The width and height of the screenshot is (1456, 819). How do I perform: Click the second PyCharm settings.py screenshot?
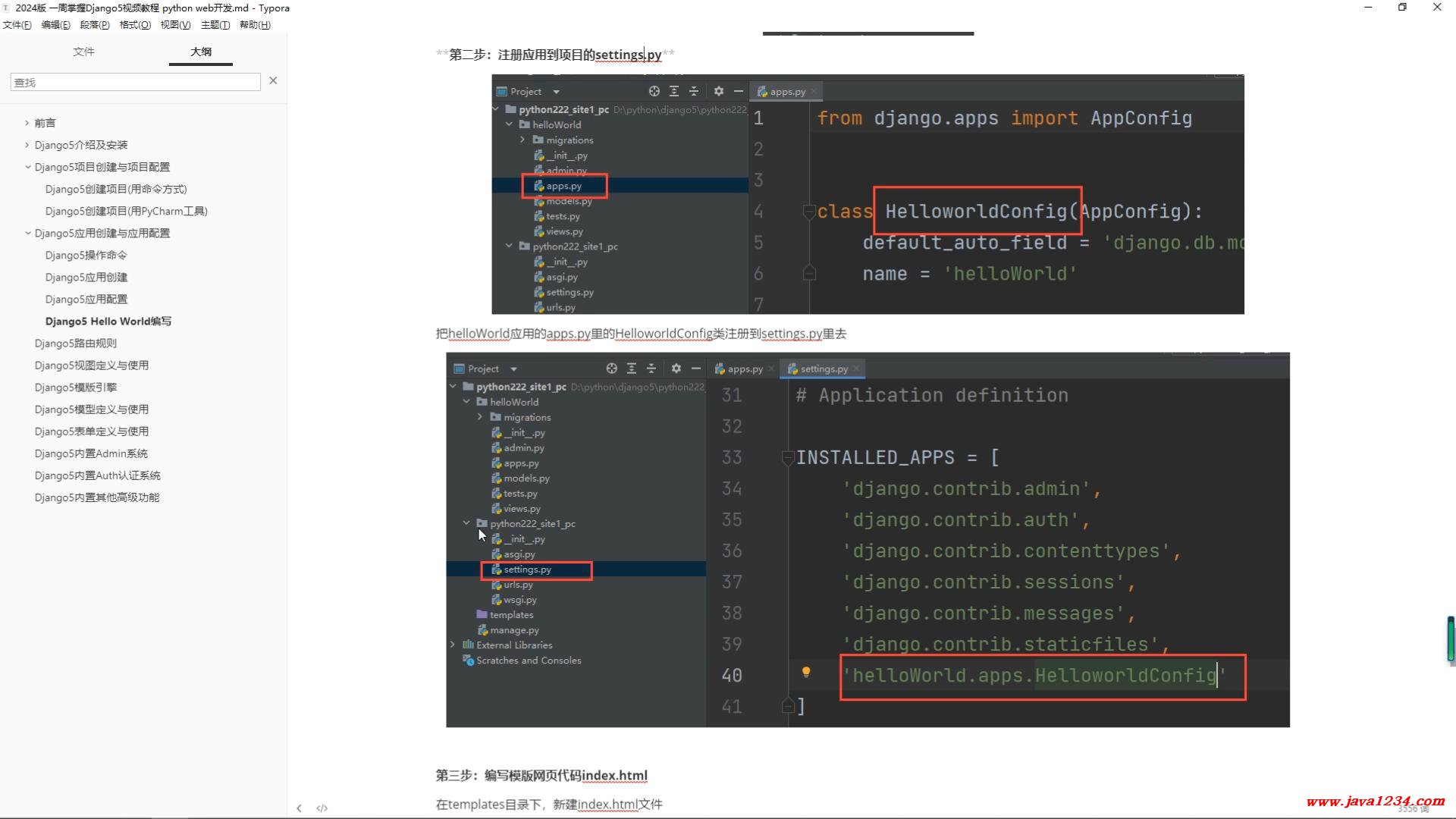pyautogui.click(x=868, y=540)
